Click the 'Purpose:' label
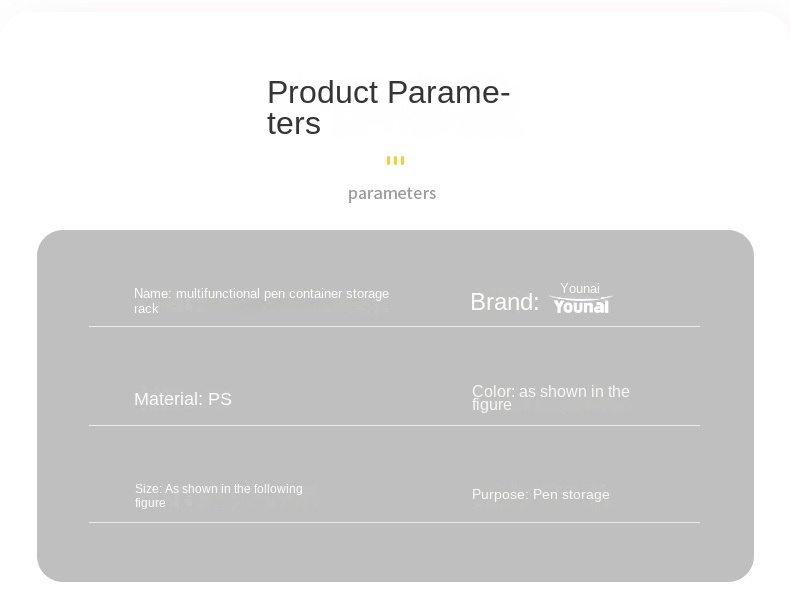The height and width of the screenshot is (607, 790). tap(500, 495)
